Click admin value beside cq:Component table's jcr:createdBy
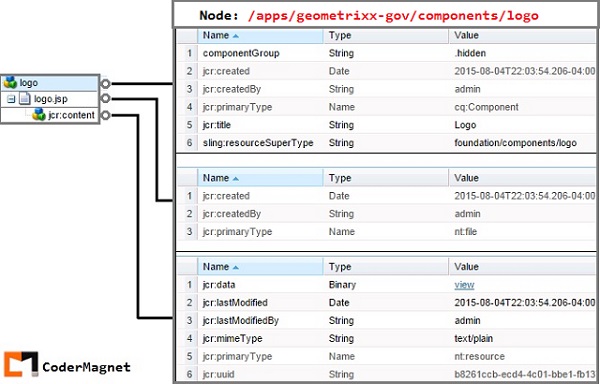The image size is (600, 384). coord(467,89)
